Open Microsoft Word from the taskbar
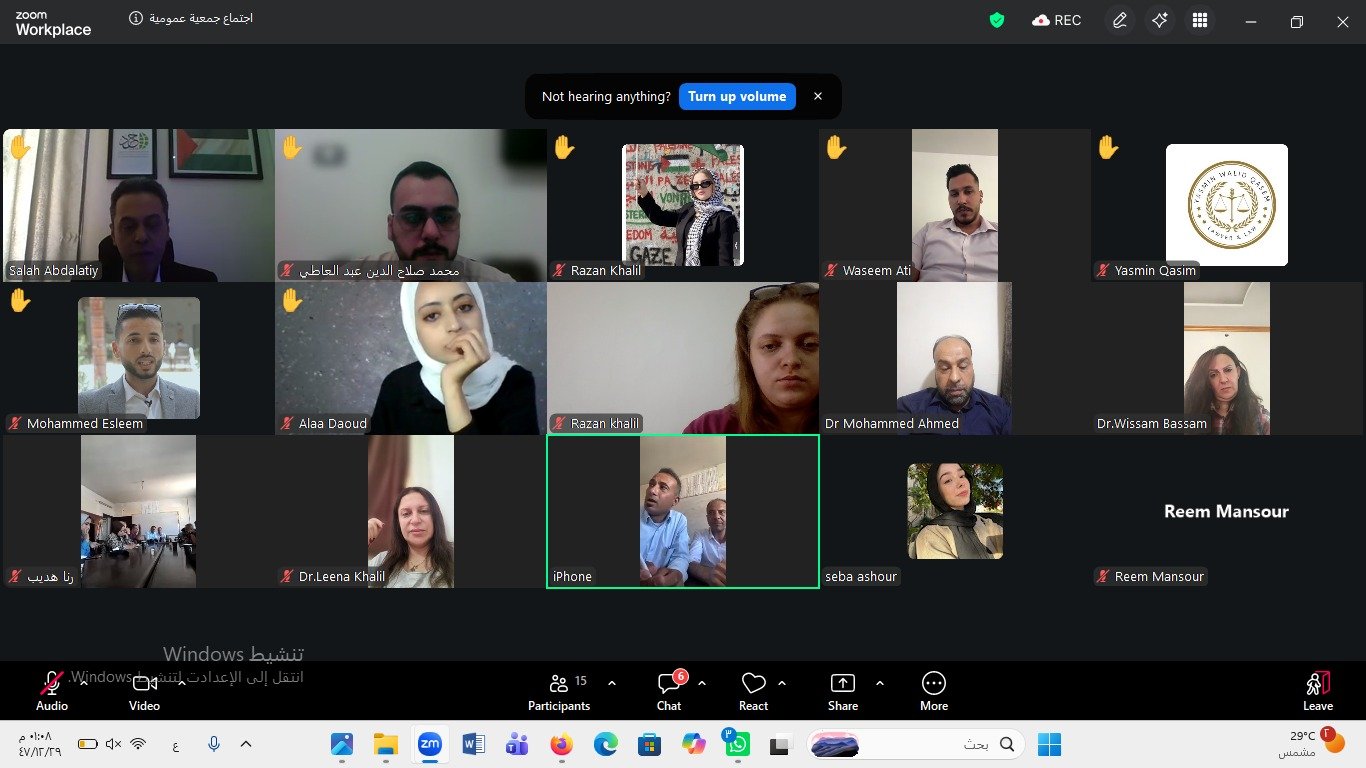Image resolution: width=1366 pixels, height=768 pixels. 474,744
